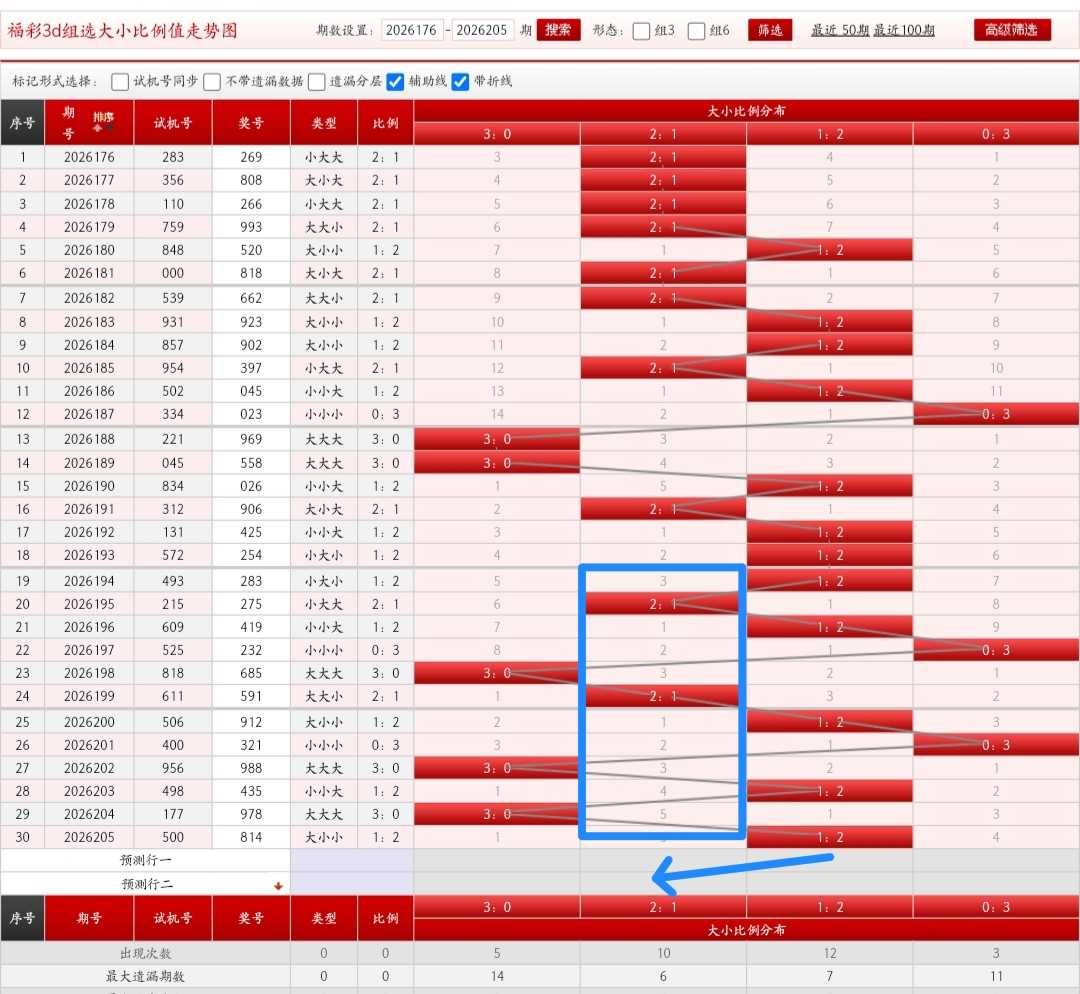Focus the end period field 2026205
The height and width of the screenshot is (994, 1080).
(482, 30)
